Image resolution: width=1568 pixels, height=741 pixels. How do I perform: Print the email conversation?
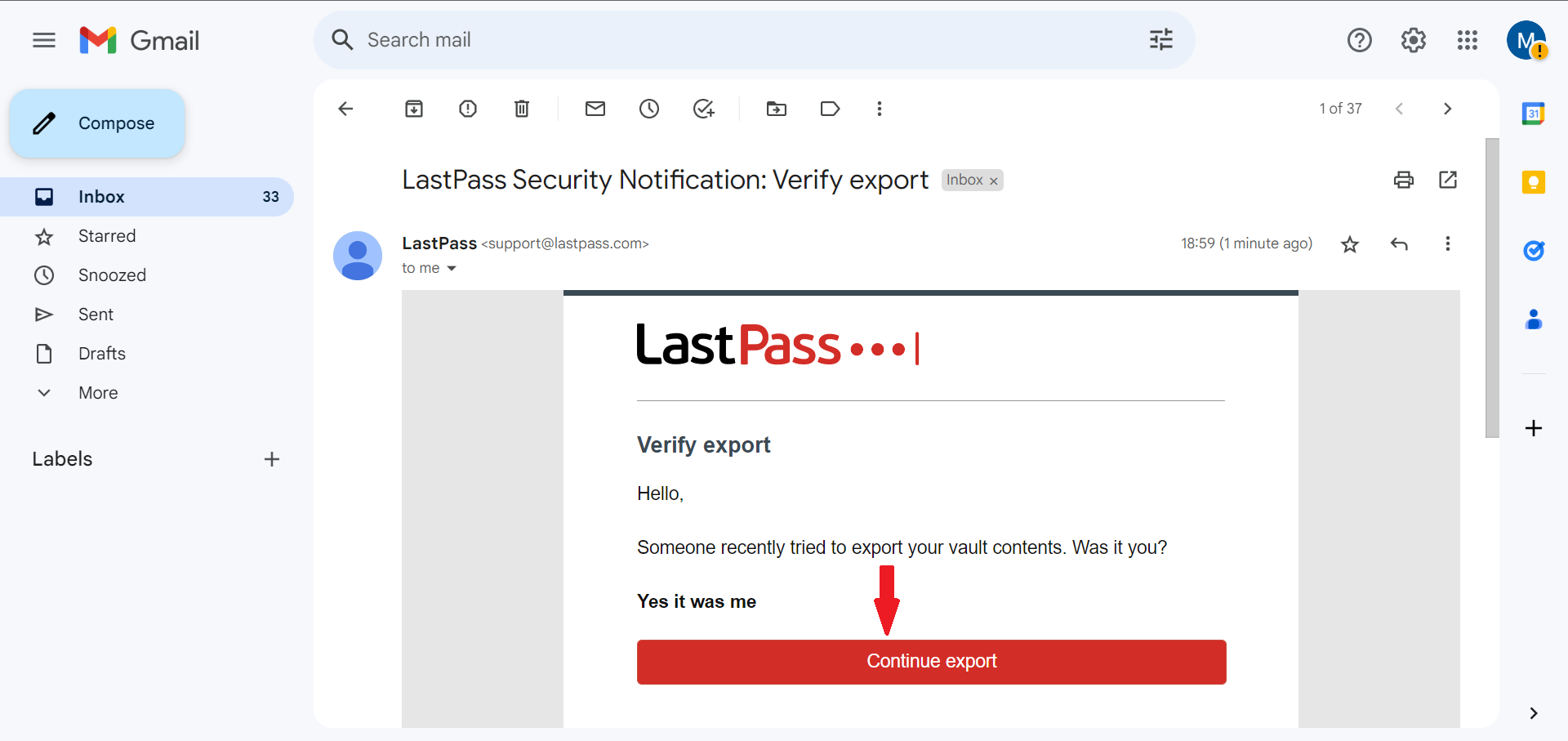coord(1404,180)
